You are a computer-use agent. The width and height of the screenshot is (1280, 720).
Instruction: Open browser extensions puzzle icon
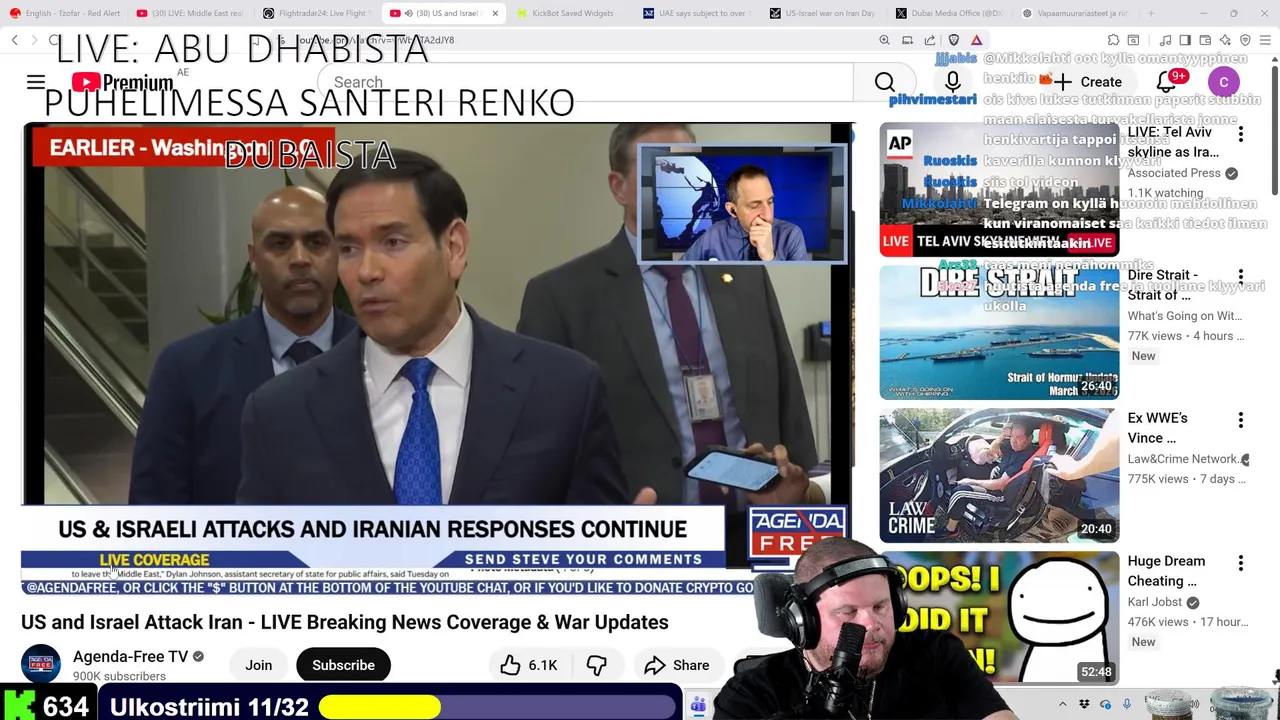tap(1113, 40)
